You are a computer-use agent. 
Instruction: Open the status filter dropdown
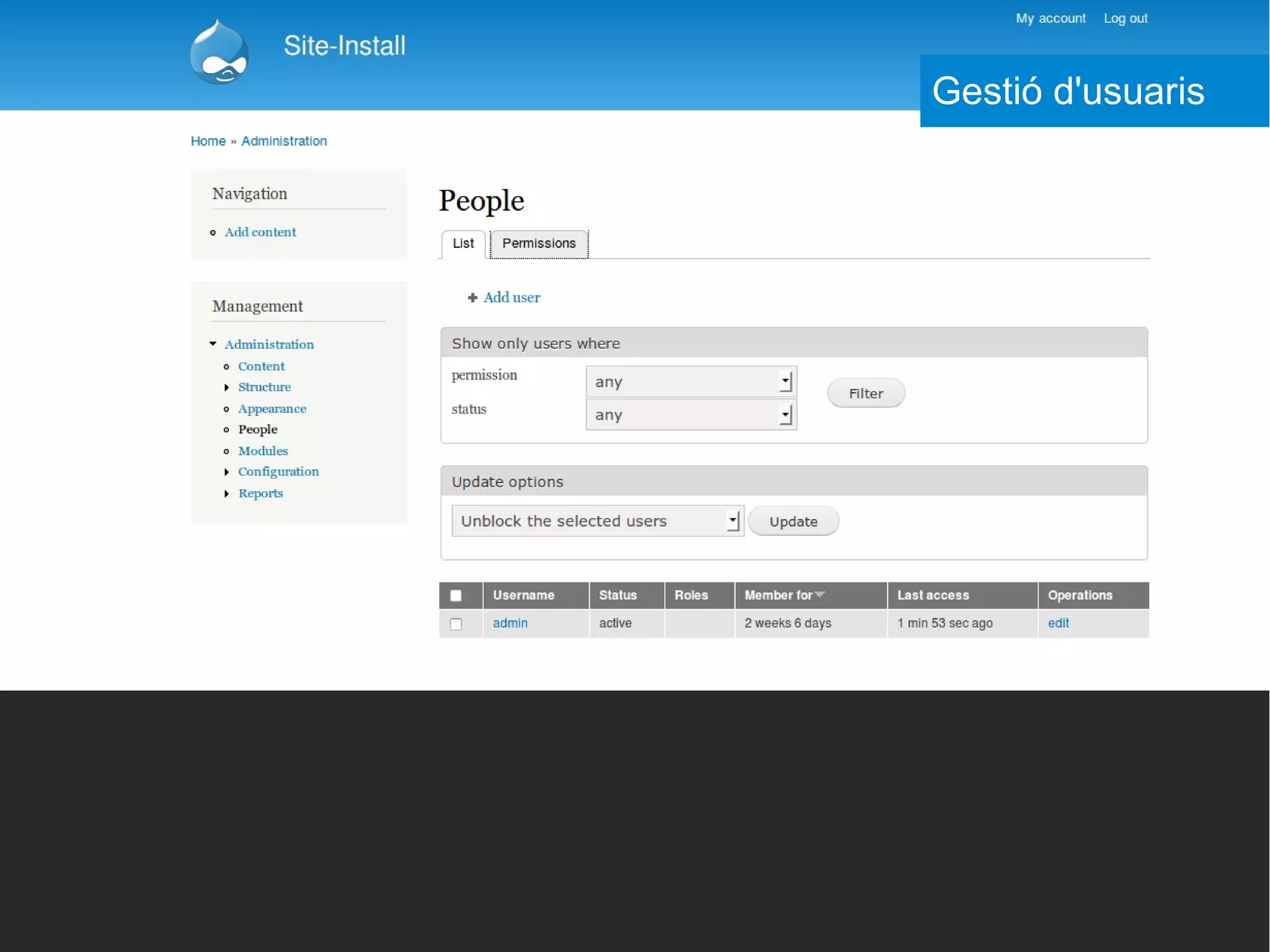[x=691, y=414]
